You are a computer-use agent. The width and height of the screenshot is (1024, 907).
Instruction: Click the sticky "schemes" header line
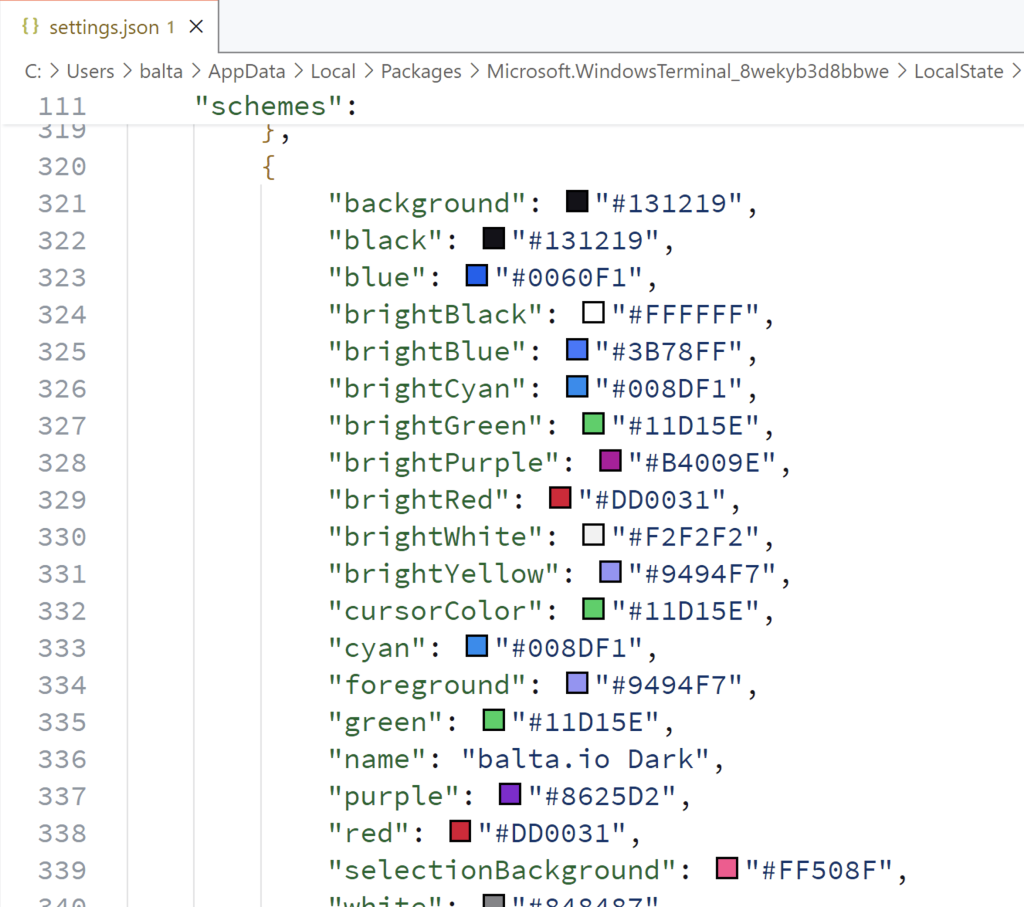click(x=512, y=106)
